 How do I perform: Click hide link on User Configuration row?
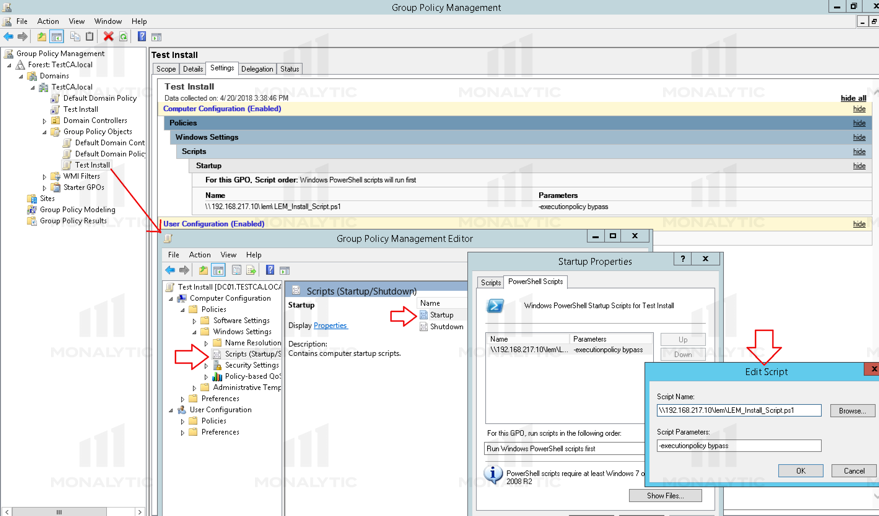click(859, 224)
